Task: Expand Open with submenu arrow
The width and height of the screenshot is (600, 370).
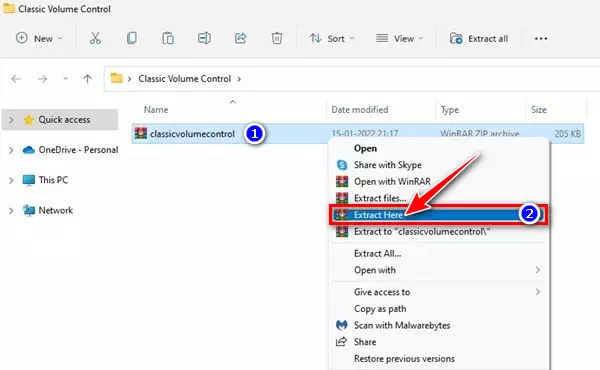Action: pyautogui.click(x=538, y=270)
